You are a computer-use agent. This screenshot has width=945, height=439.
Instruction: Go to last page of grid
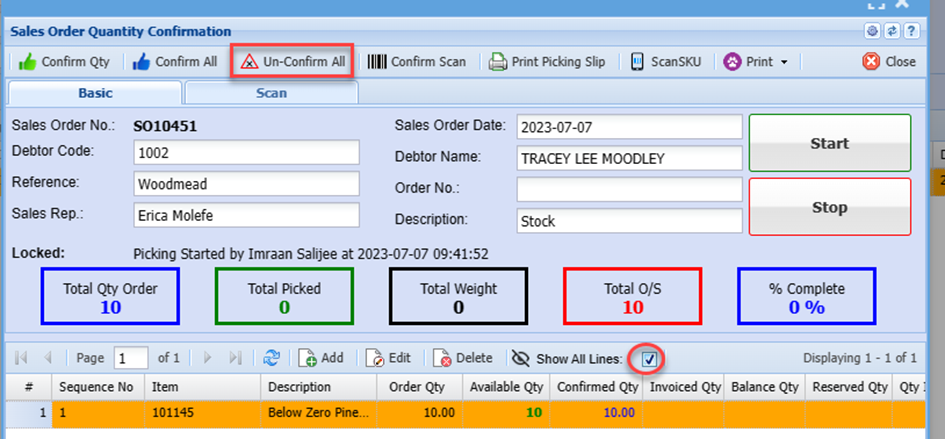tap(236, 358)
